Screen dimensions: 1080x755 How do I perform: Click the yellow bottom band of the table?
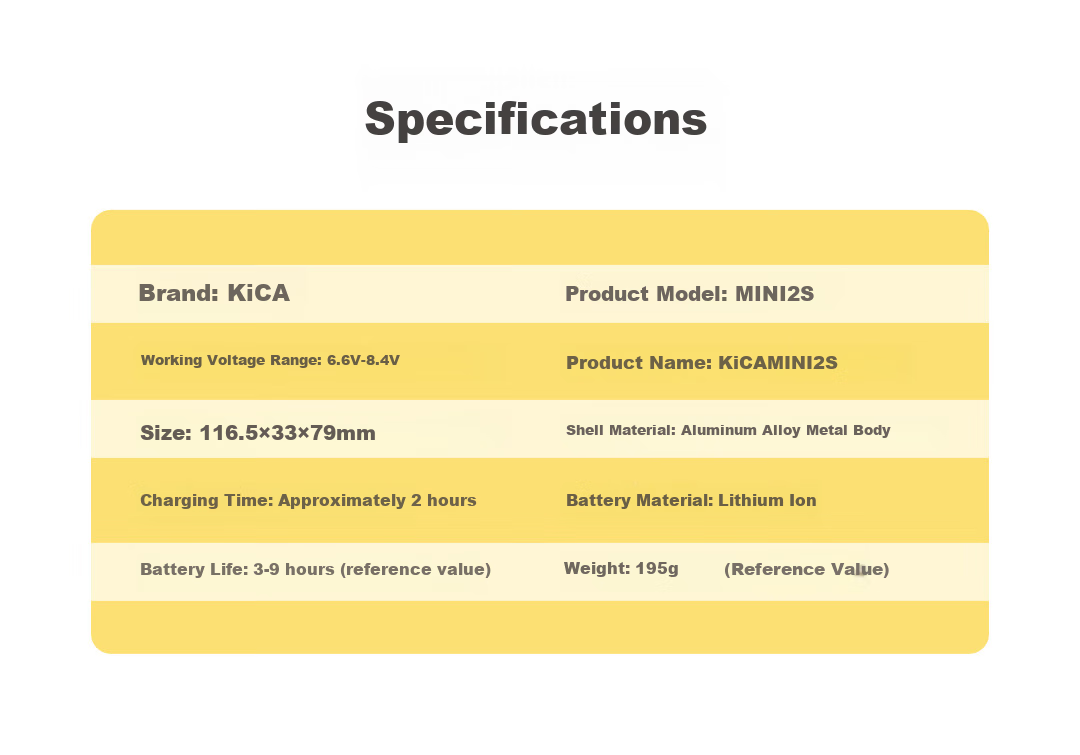(x=540, y=627)
